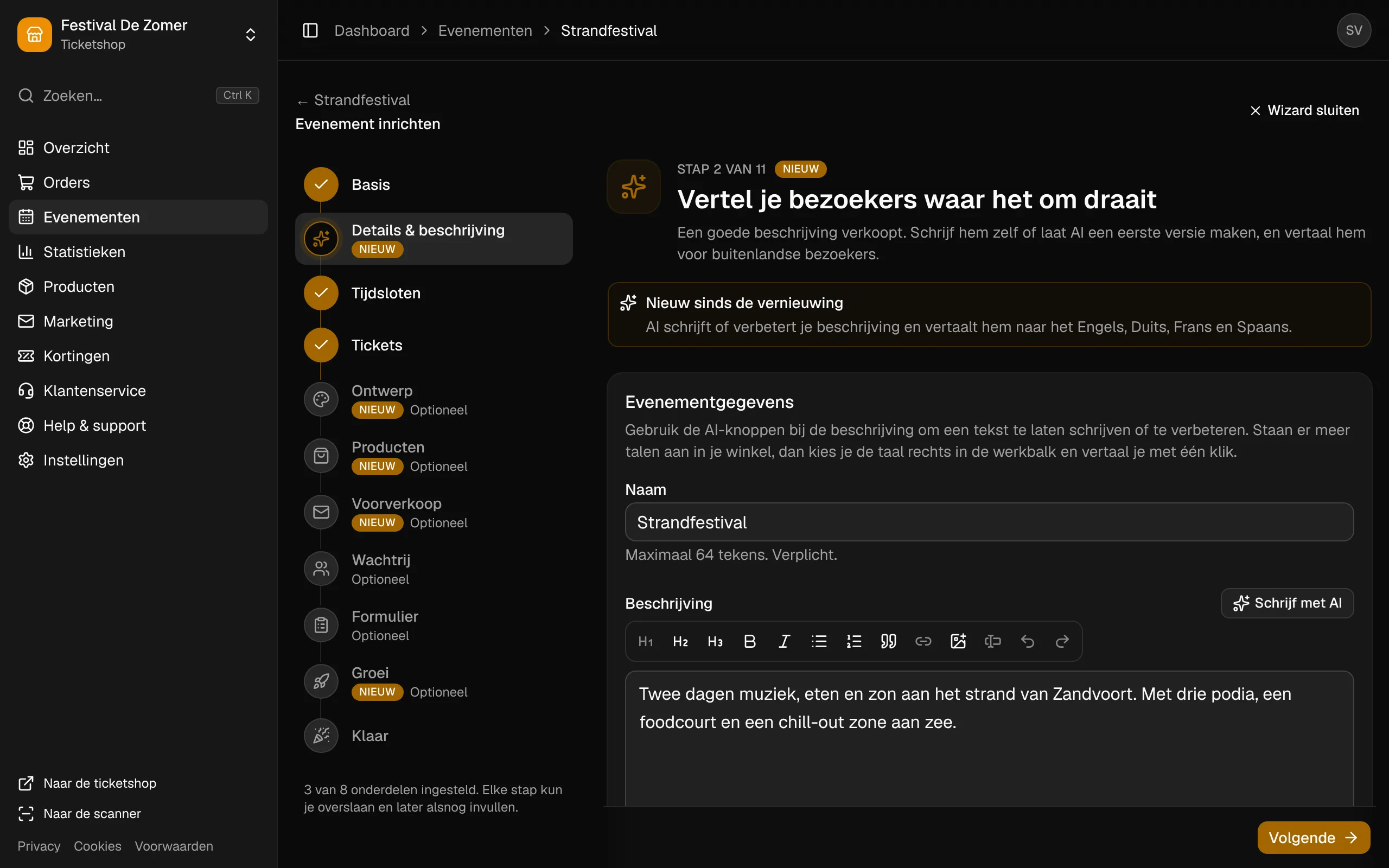Click the Naam input field
This screenshot has width=1389, height=868.
[989, 522]
